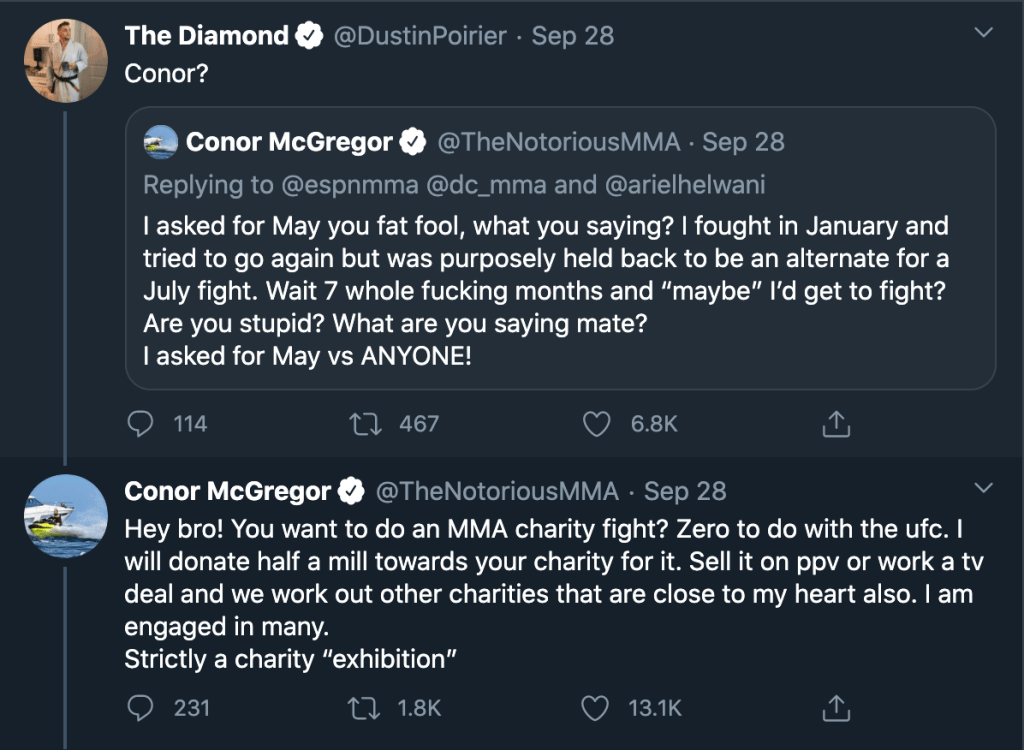The width and height of the screenshot is (1024, 750).
Task: Retweet Dustin Poirier's "Conor?" tweet
Action: pos(364,424)
